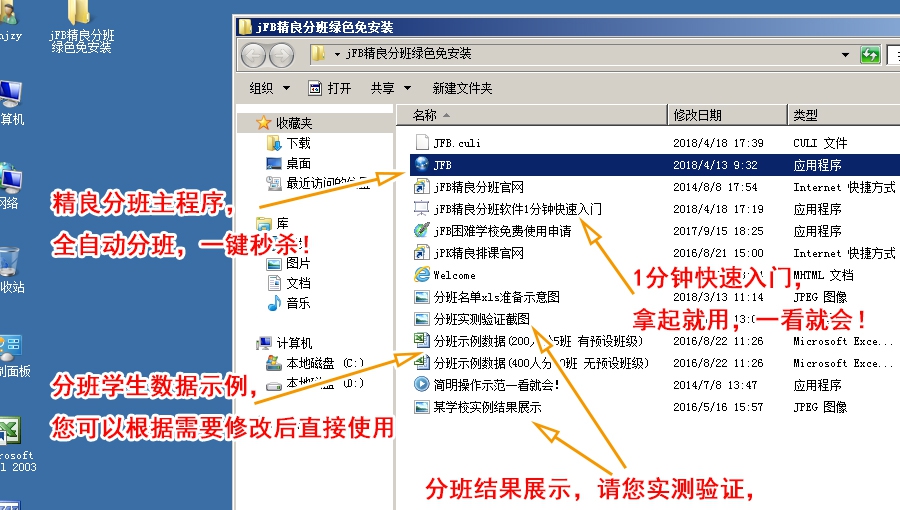Select the 某学校实例结果展示 image icon
Image resolution: width=900 pixels, height=510 pixels.
pos(422,407)
